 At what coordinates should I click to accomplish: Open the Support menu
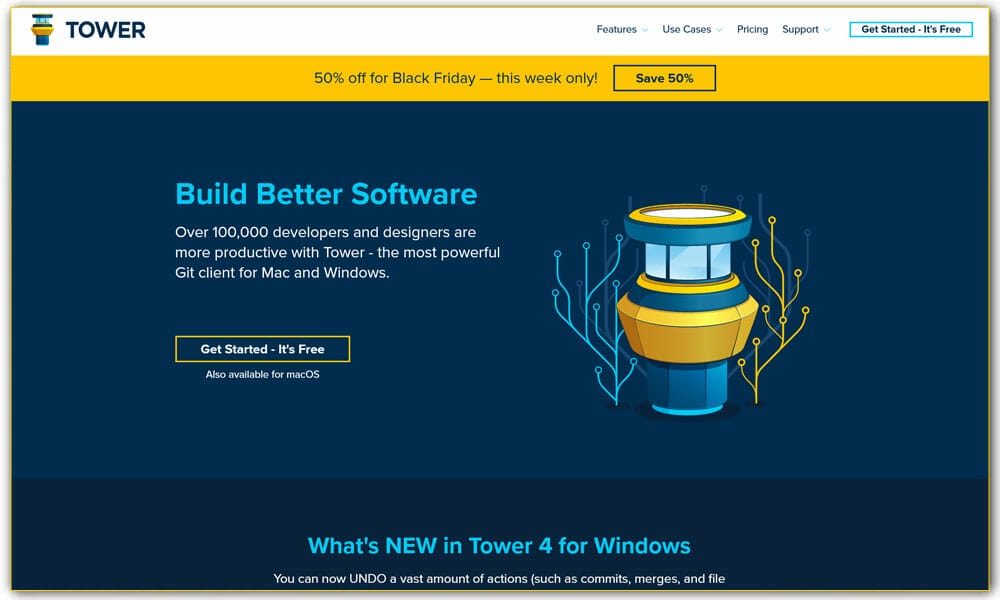pos(800,30)
